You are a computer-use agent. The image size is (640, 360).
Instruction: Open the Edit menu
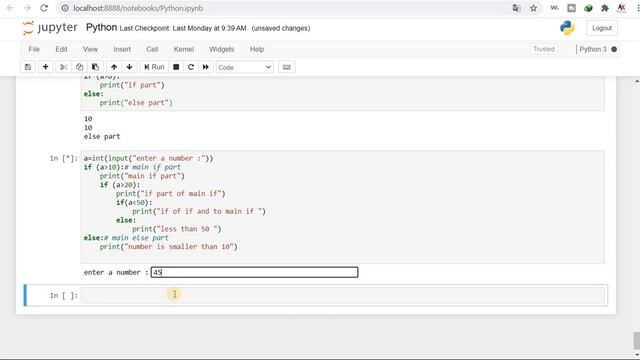click(61, 49)
